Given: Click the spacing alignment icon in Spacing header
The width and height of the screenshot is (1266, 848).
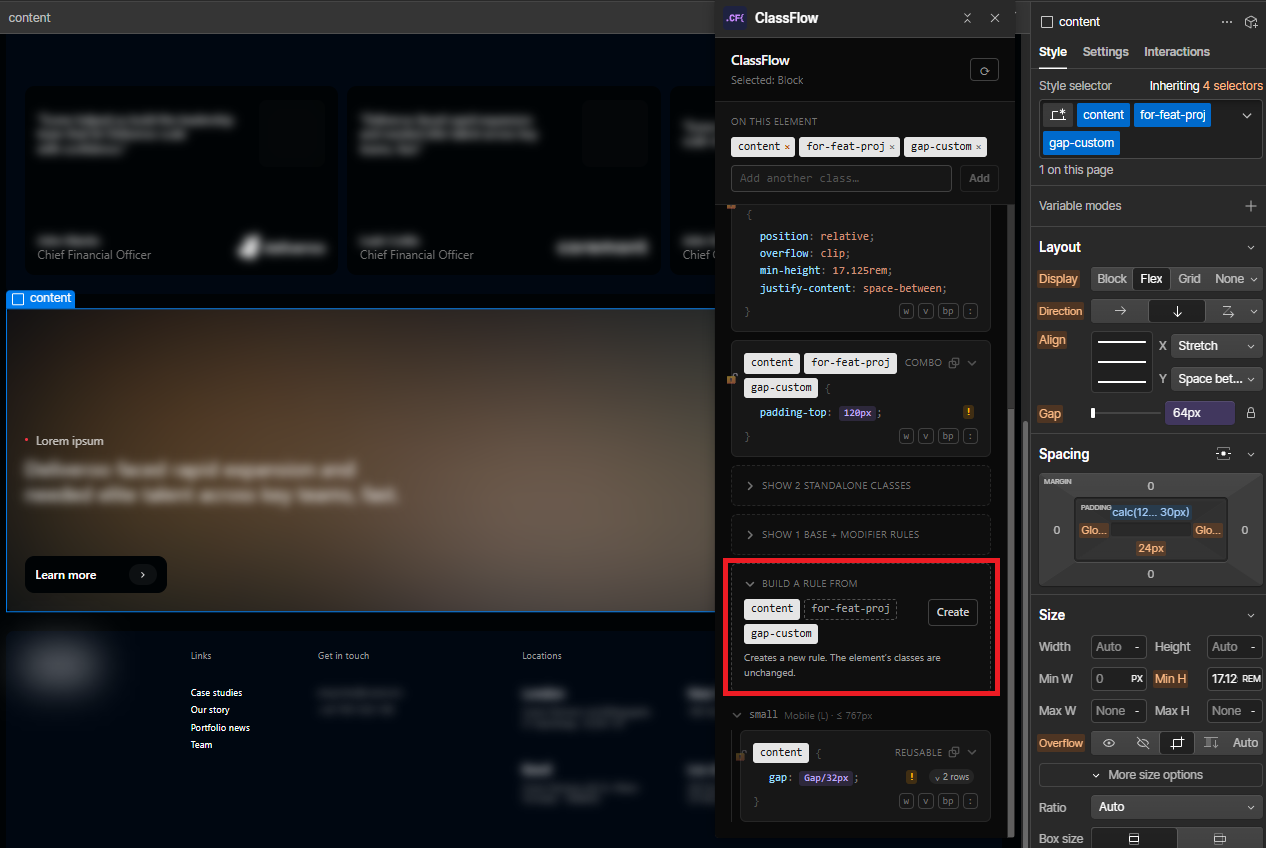Looking at the screenshot, I should pyautogui.click(x=1223, y=454).
